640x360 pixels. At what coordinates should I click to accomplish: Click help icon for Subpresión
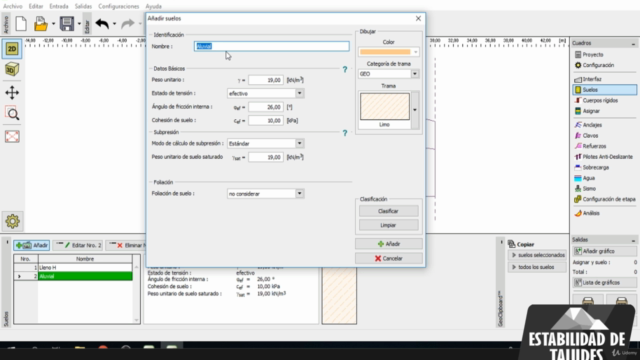(x=345, y=133)
